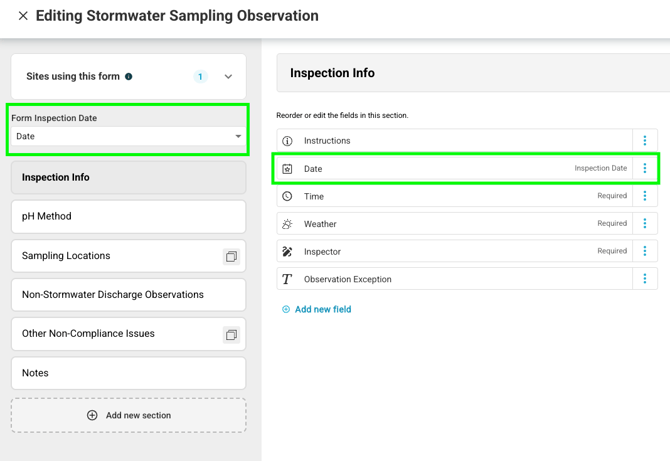670x461 pixels.
Task: Open the three-dot menu for Weather field
Action: [645, 224]
